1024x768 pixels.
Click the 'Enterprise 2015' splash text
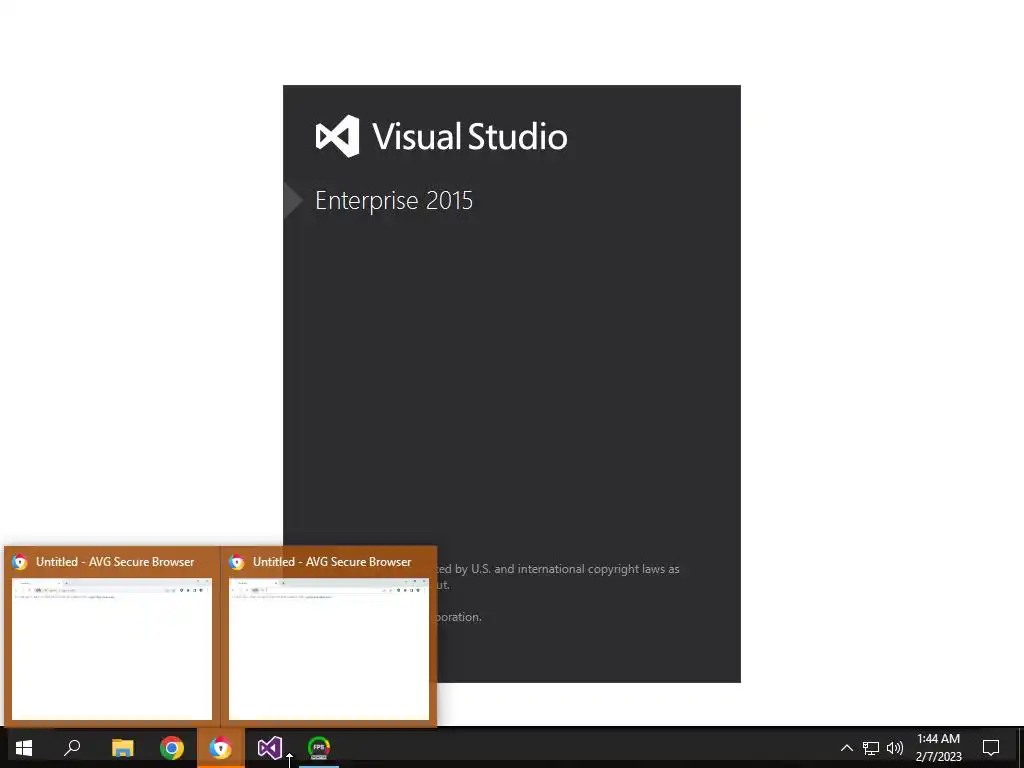[x=394, y=200]
